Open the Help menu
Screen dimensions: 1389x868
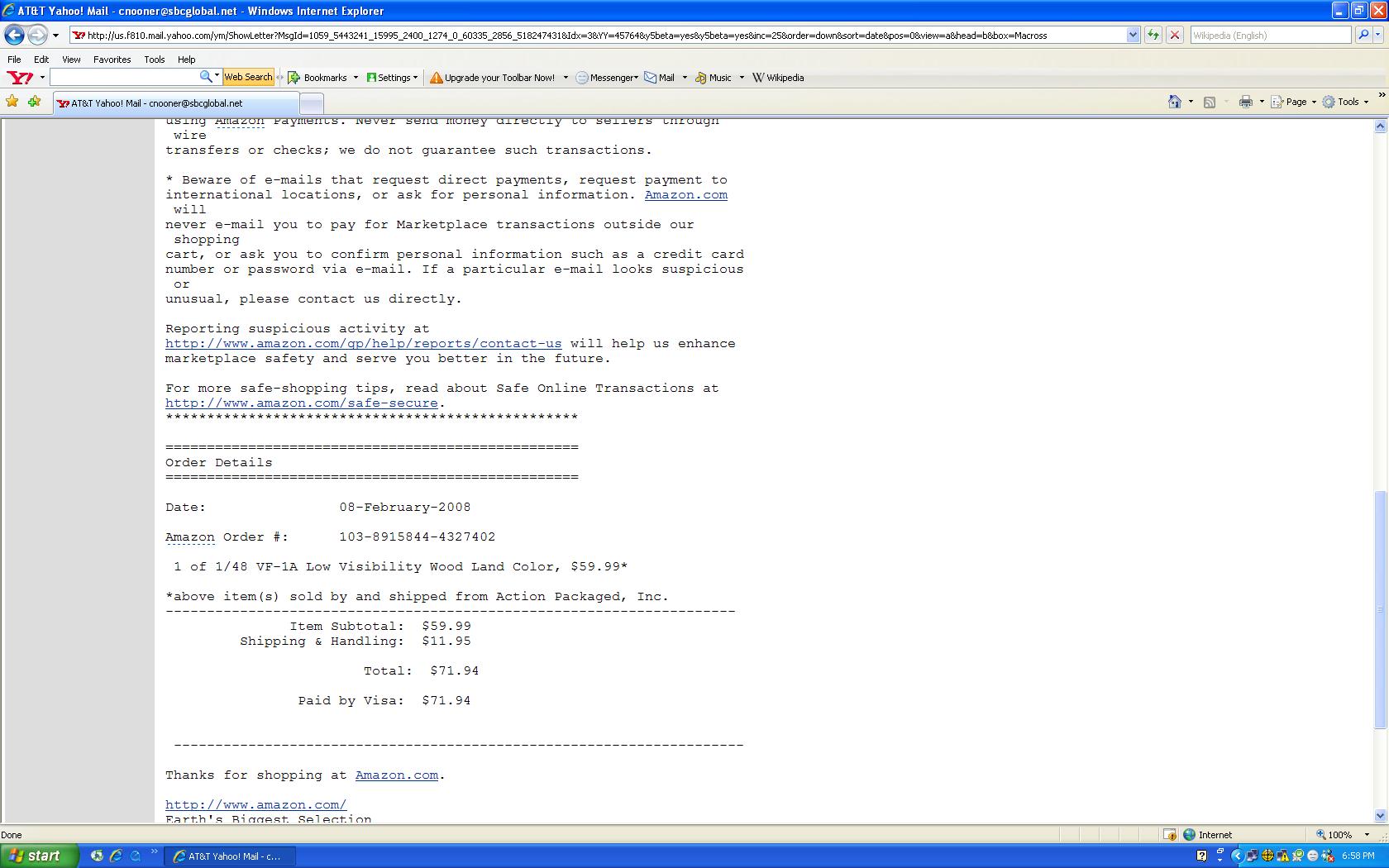click(x=187, y=60)
